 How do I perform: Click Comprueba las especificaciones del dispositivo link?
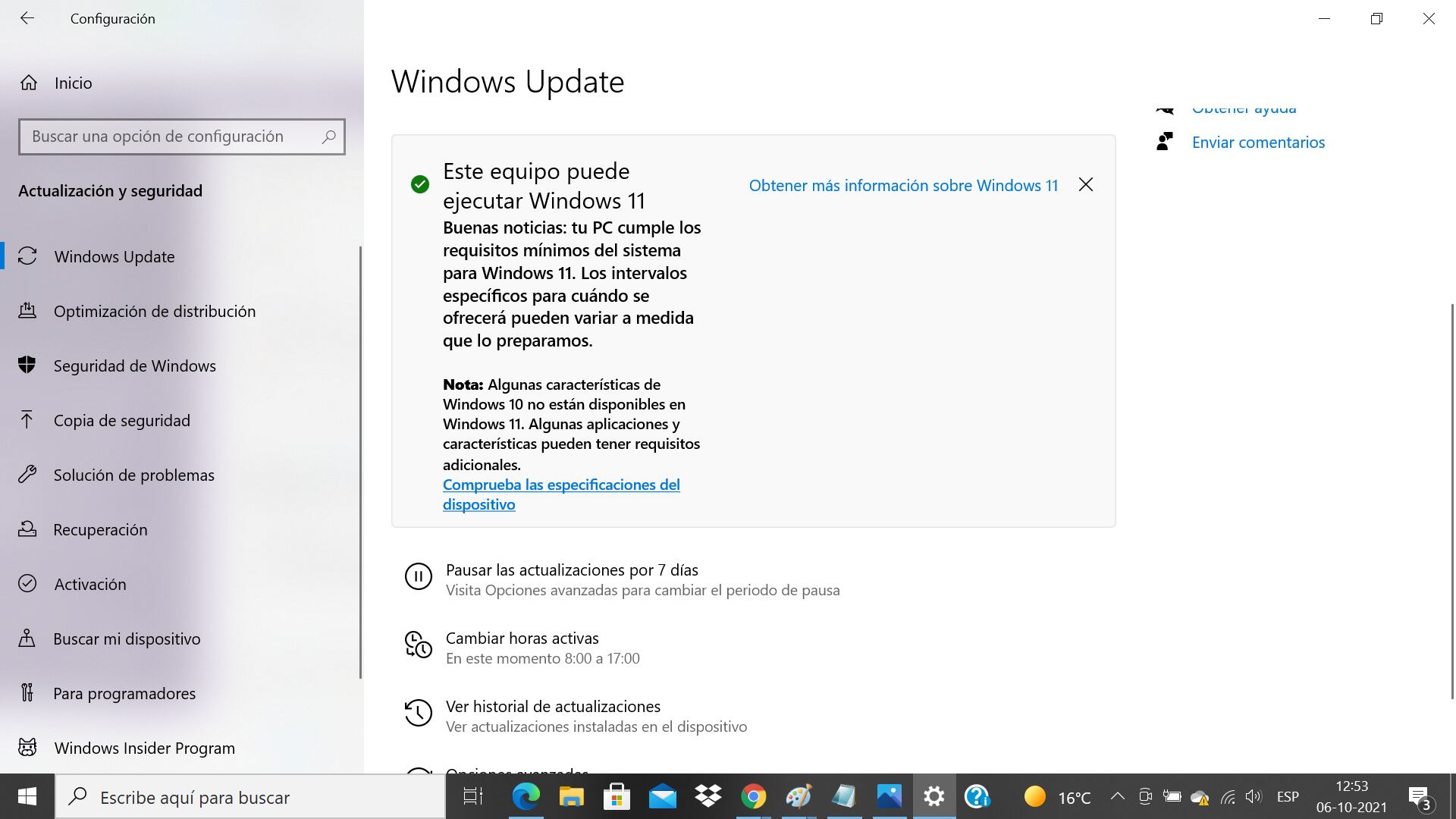(561, 494)
